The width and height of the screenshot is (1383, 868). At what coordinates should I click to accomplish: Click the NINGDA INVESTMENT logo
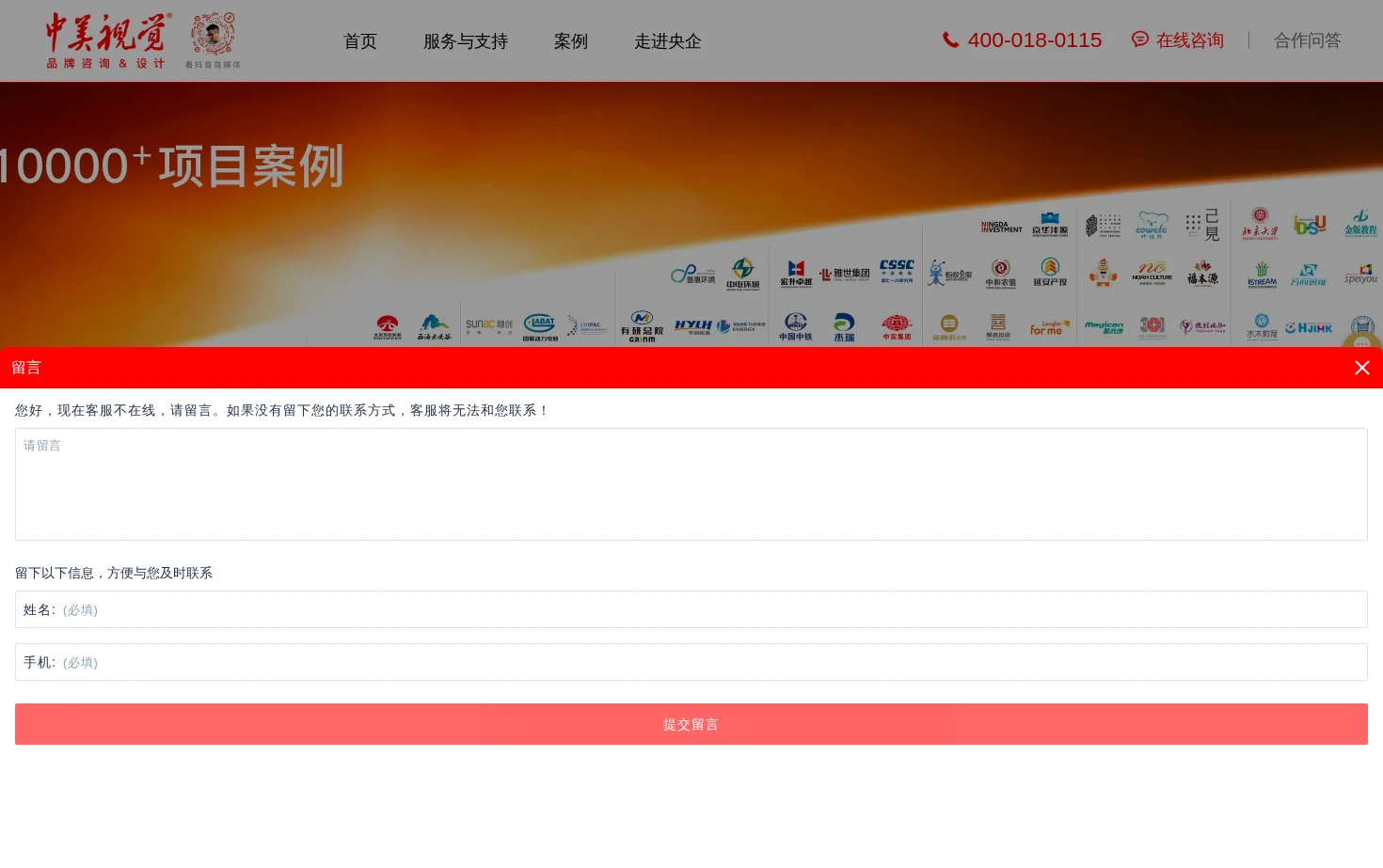click(x=1001, y=228)
